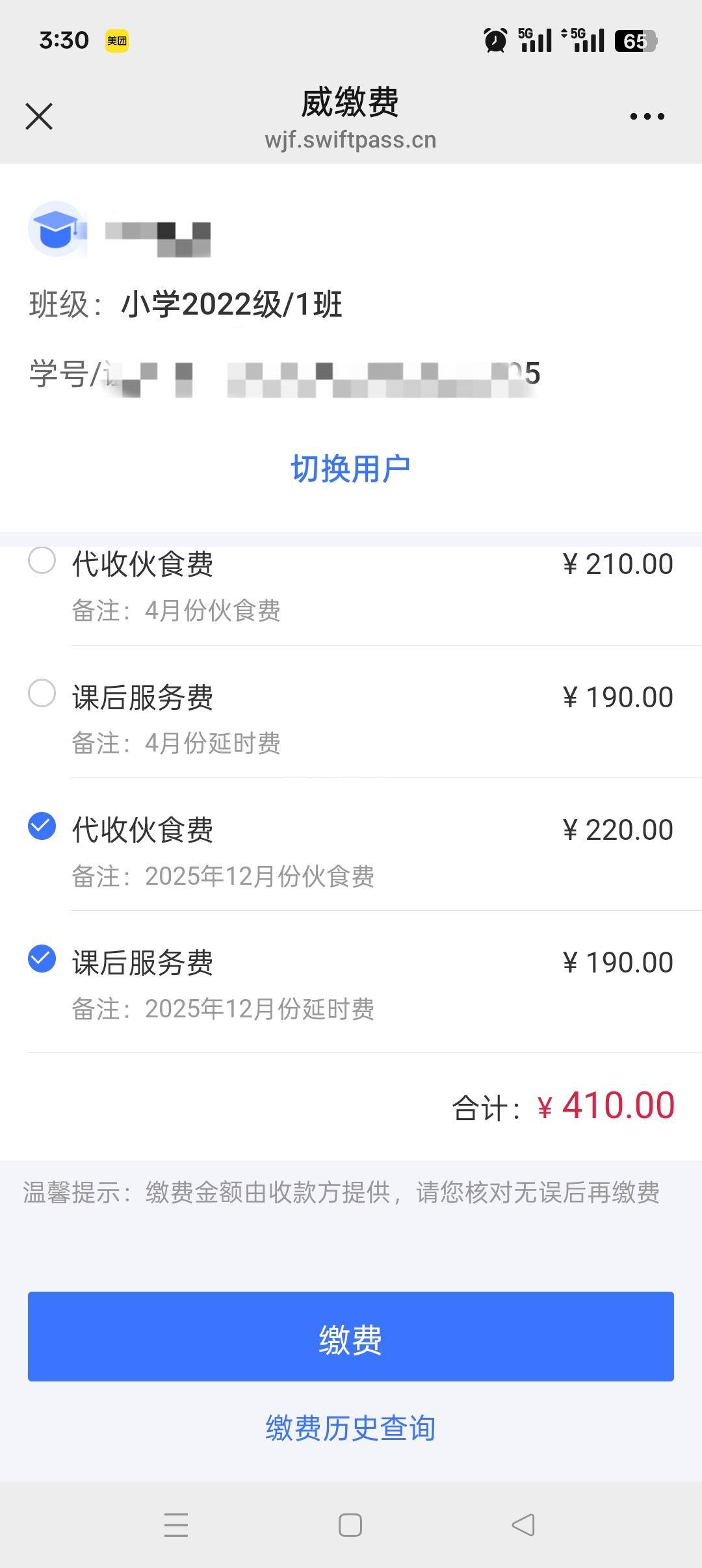Image resolution: width=702 pixels, height=1568 pixels.
Task: Close the 威缴费 page with X icon
Action: [x=39, y=116]
